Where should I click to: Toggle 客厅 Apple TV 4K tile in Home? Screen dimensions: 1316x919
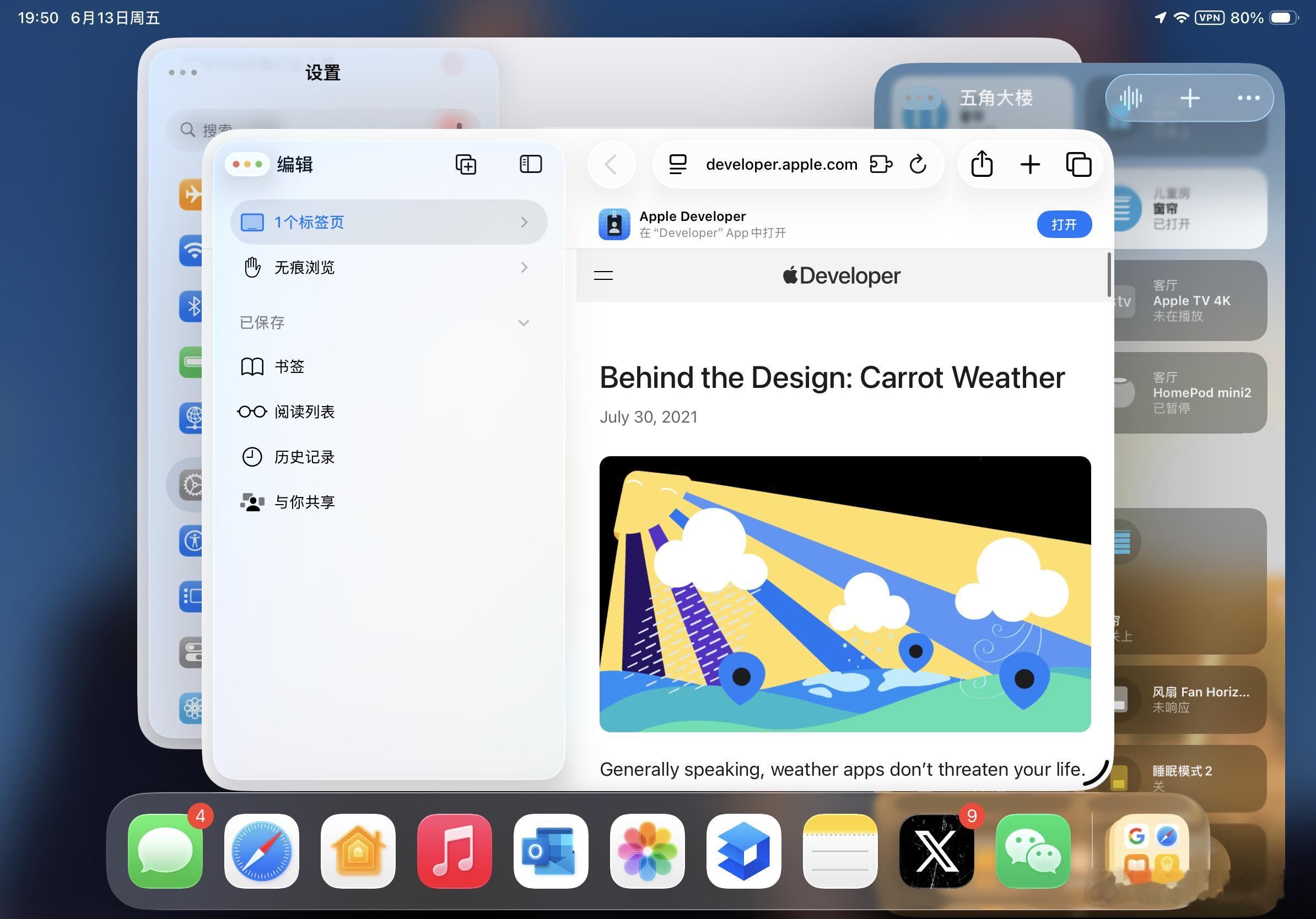click(1190, 301)
